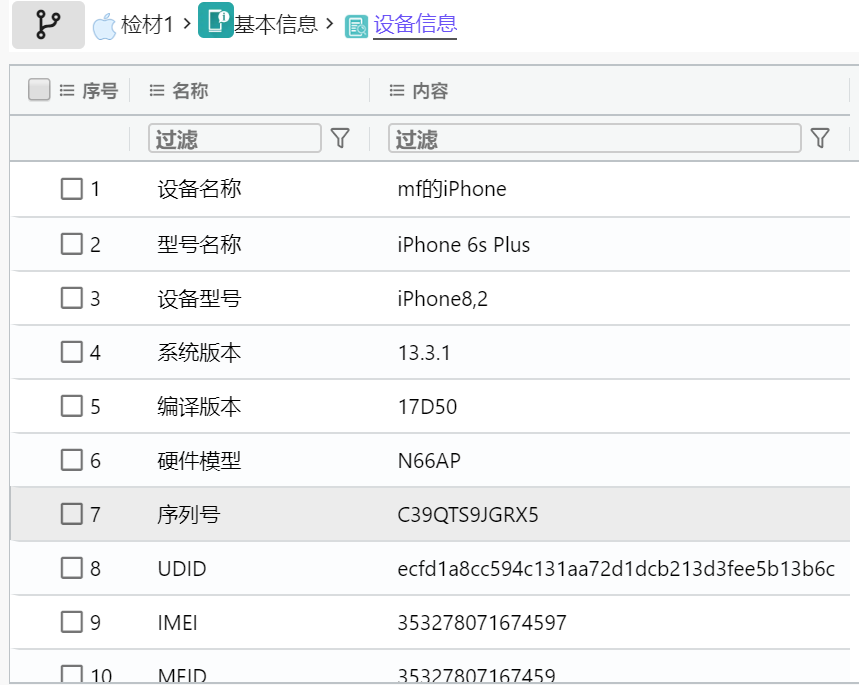Click the 编译版本 name cell
The height and width of the screenshot is (685, 859).
pos(199,407)
